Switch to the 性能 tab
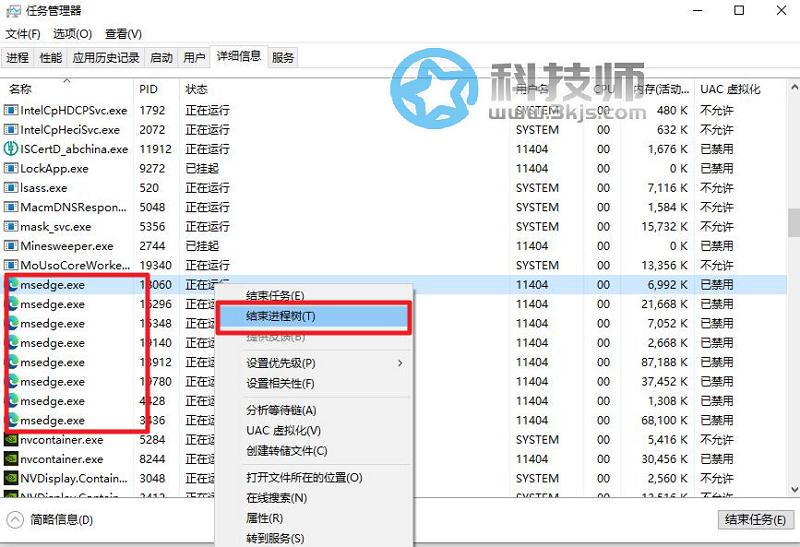 51,58
